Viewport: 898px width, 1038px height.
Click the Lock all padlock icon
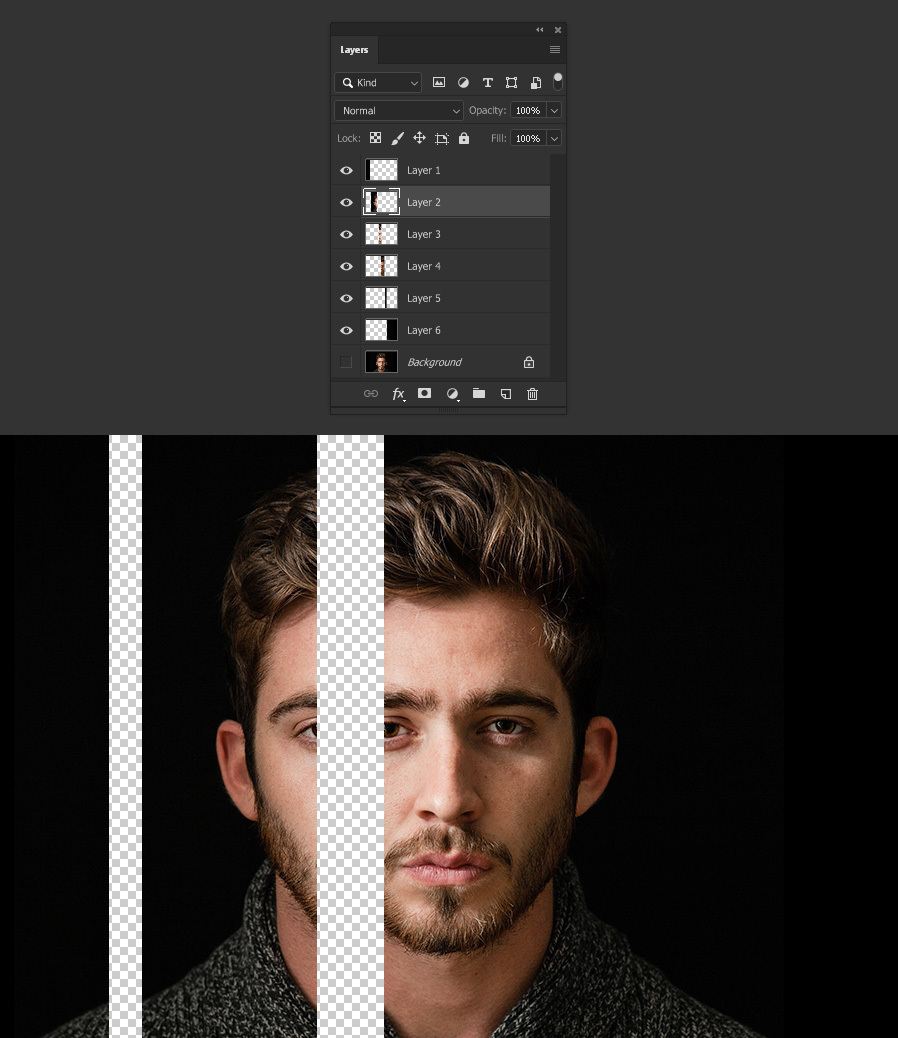(x=464, y=138)
